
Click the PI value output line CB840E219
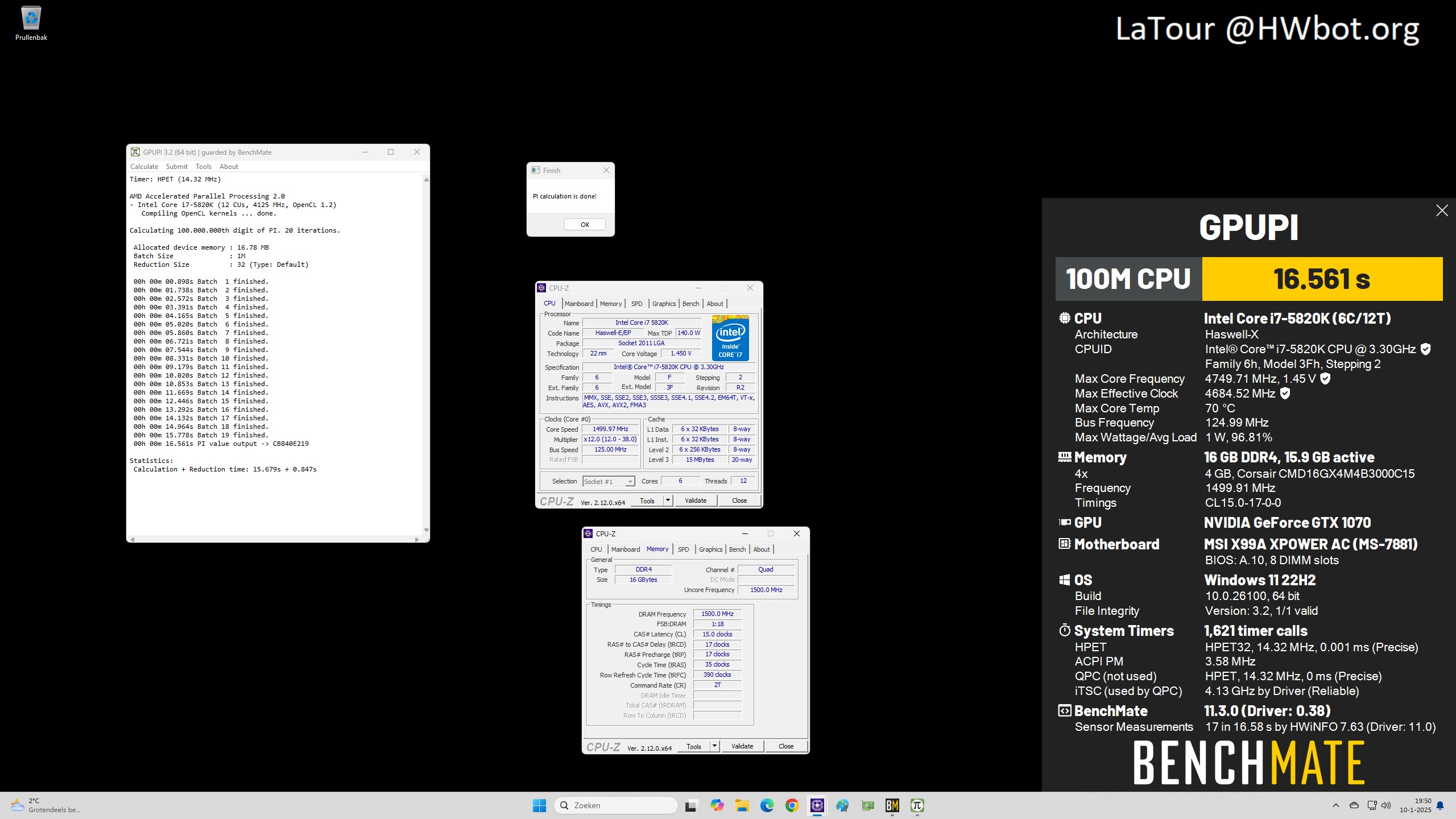[x=221, y=444]
